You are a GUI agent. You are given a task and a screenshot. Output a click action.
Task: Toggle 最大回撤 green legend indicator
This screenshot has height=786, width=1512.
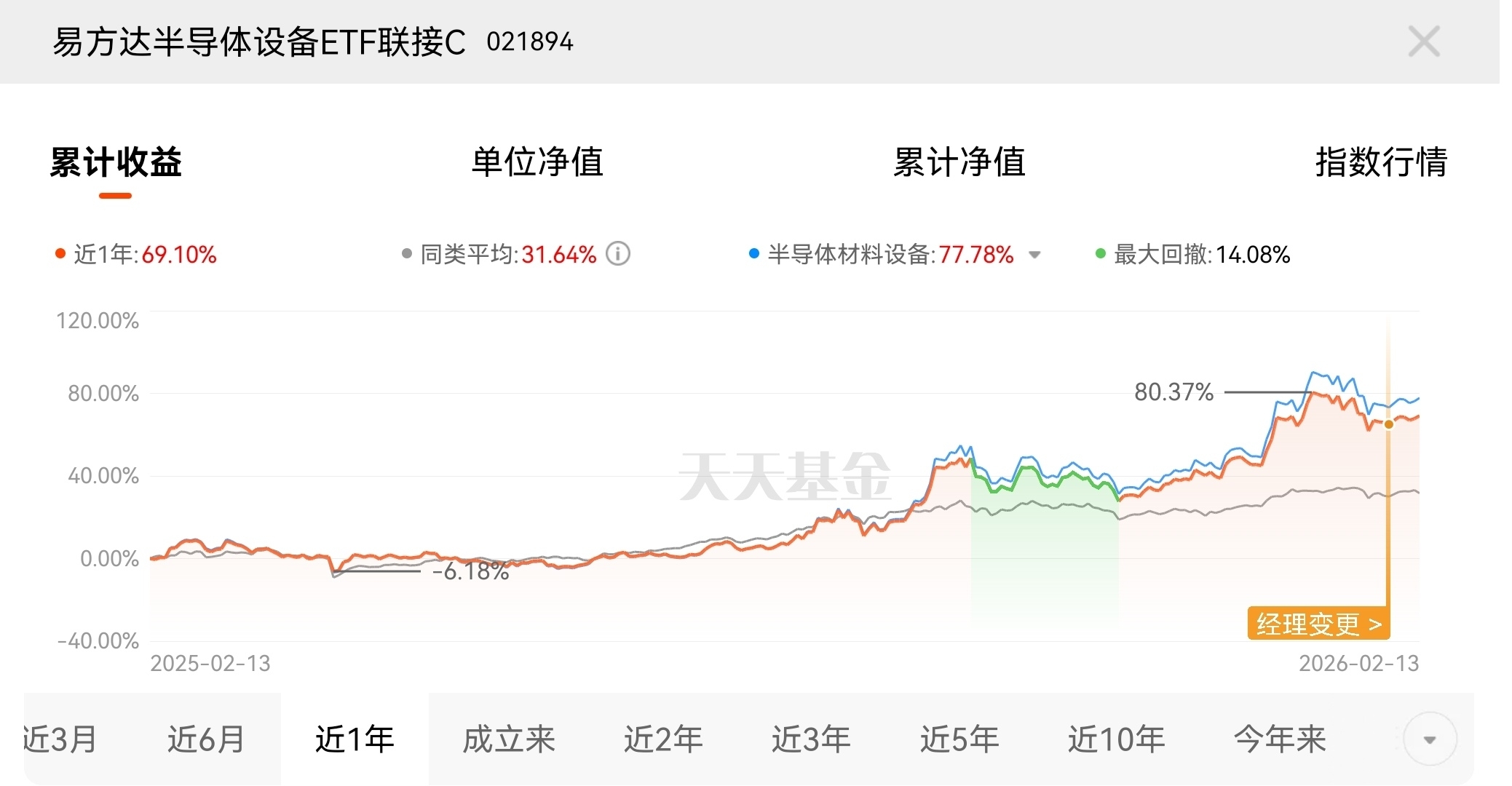click(1101, 254)
